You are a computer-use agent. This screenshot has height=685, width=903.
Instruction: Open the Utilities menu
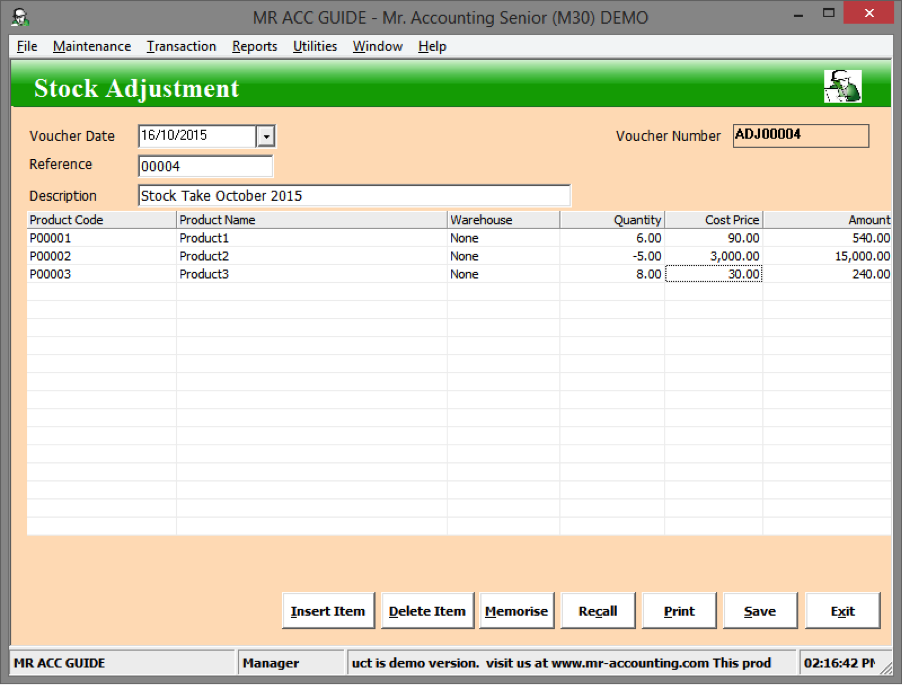click(x=315, y=46)
